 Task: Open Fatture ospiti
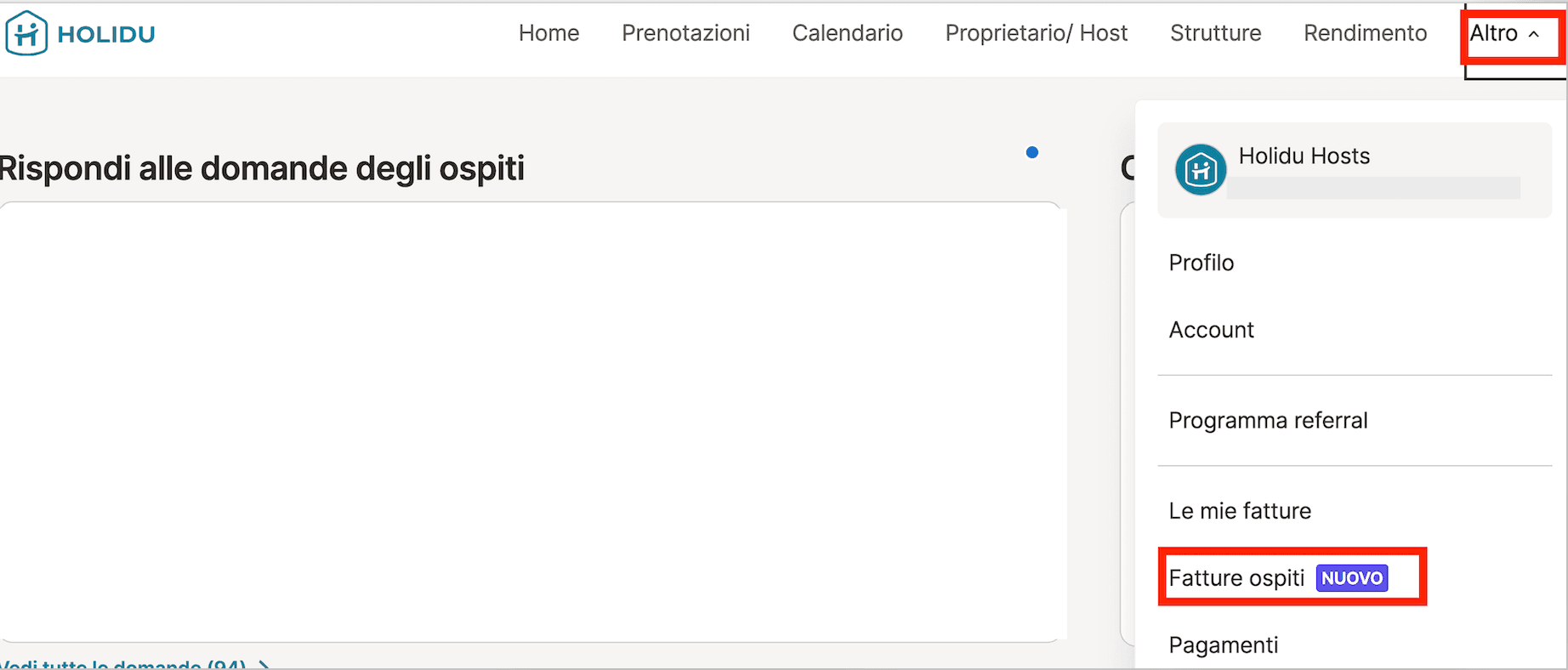(x=1236, y=578)
